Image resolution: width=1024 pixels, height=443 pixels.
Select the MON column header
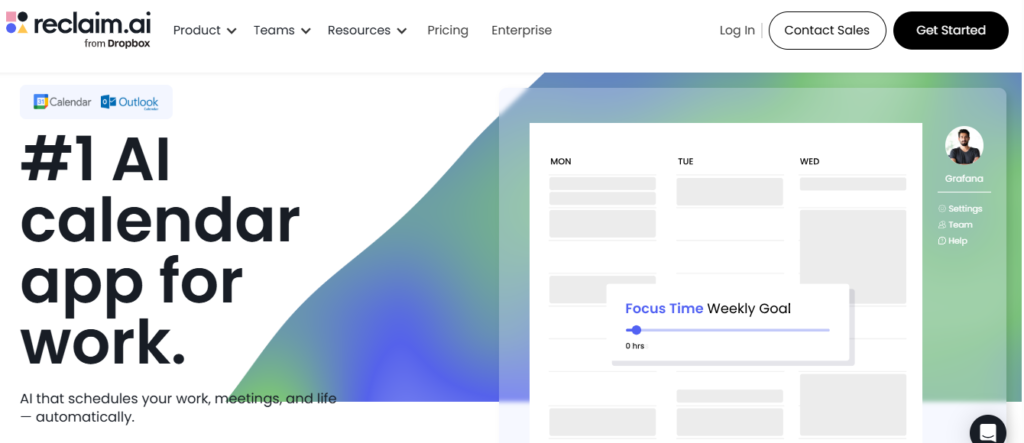(x=561, y=161)
